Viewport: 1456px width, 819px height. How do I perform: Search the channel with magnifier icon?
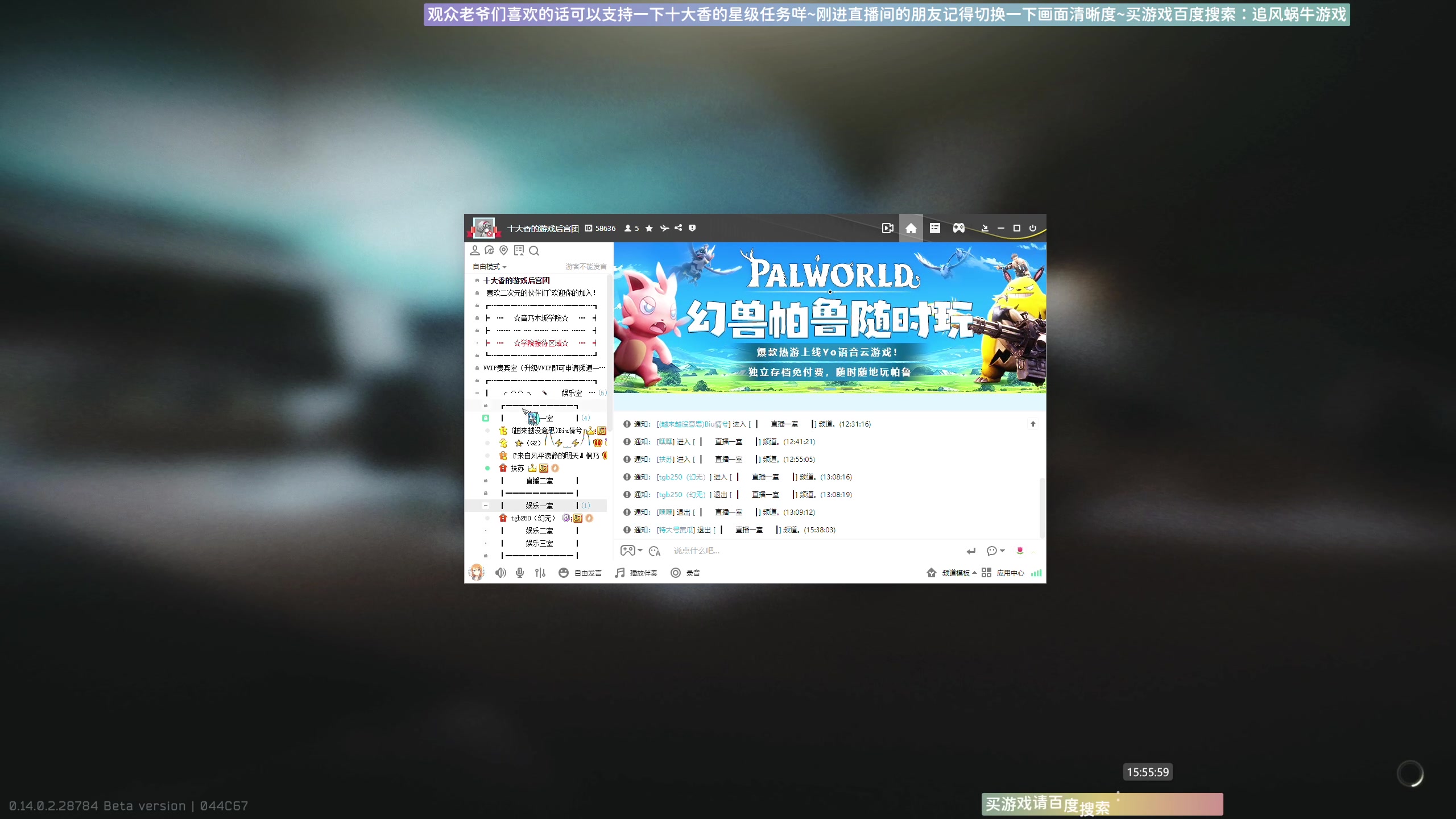[x=534, y=251]
